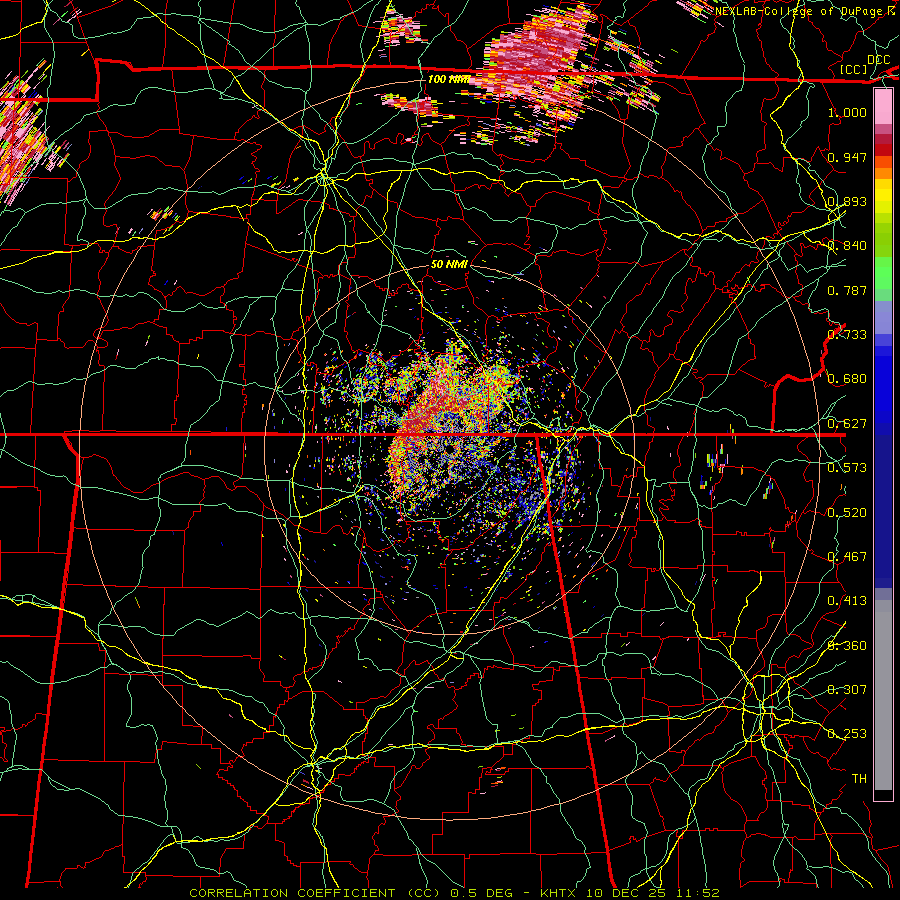Click the 0.360 color scale value
Screen dimensions: 900x900
[x=847, y=646]
